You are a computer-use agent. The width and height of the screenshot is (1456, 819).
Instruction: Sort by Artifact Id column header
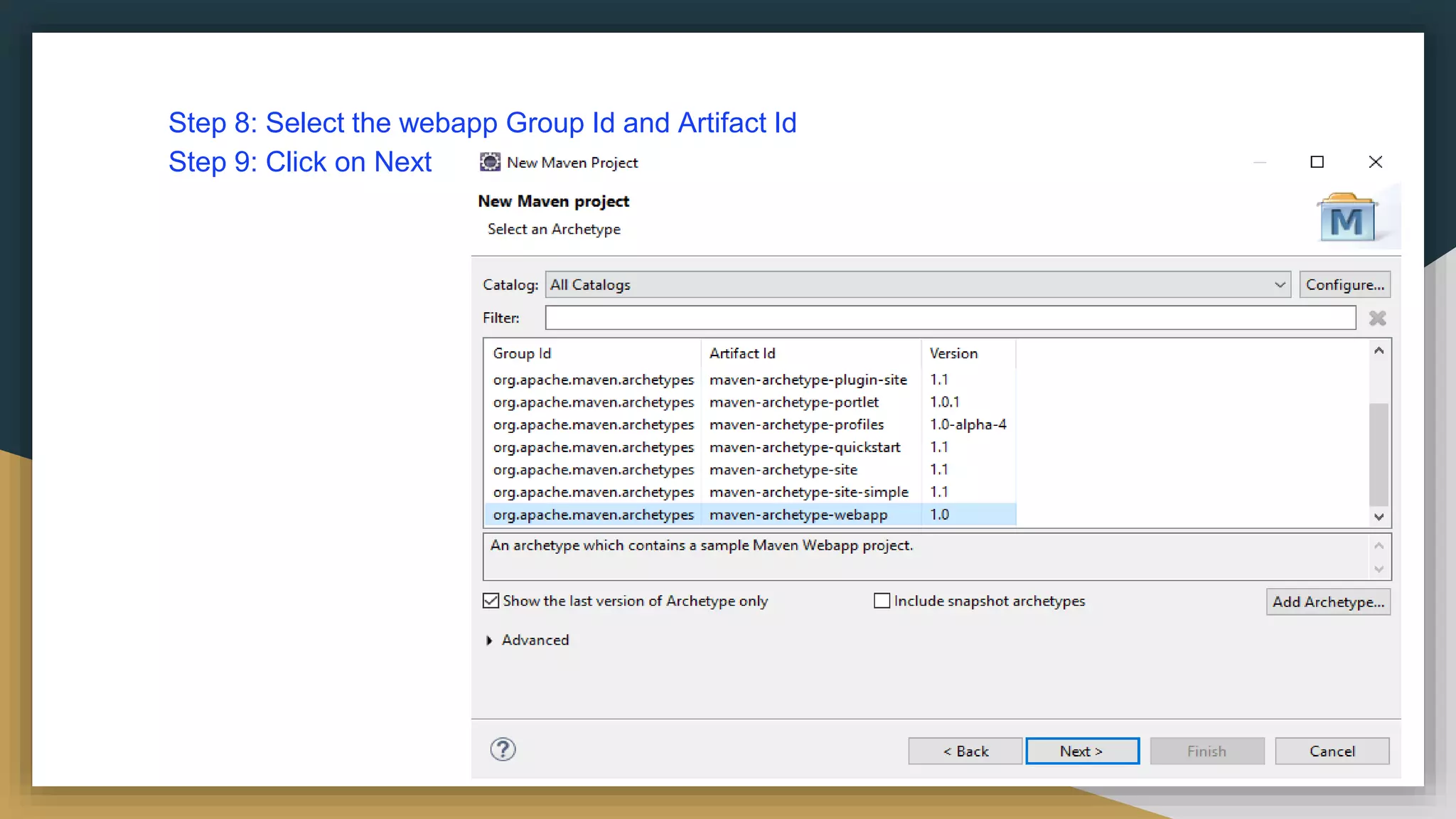pos(742,353)
